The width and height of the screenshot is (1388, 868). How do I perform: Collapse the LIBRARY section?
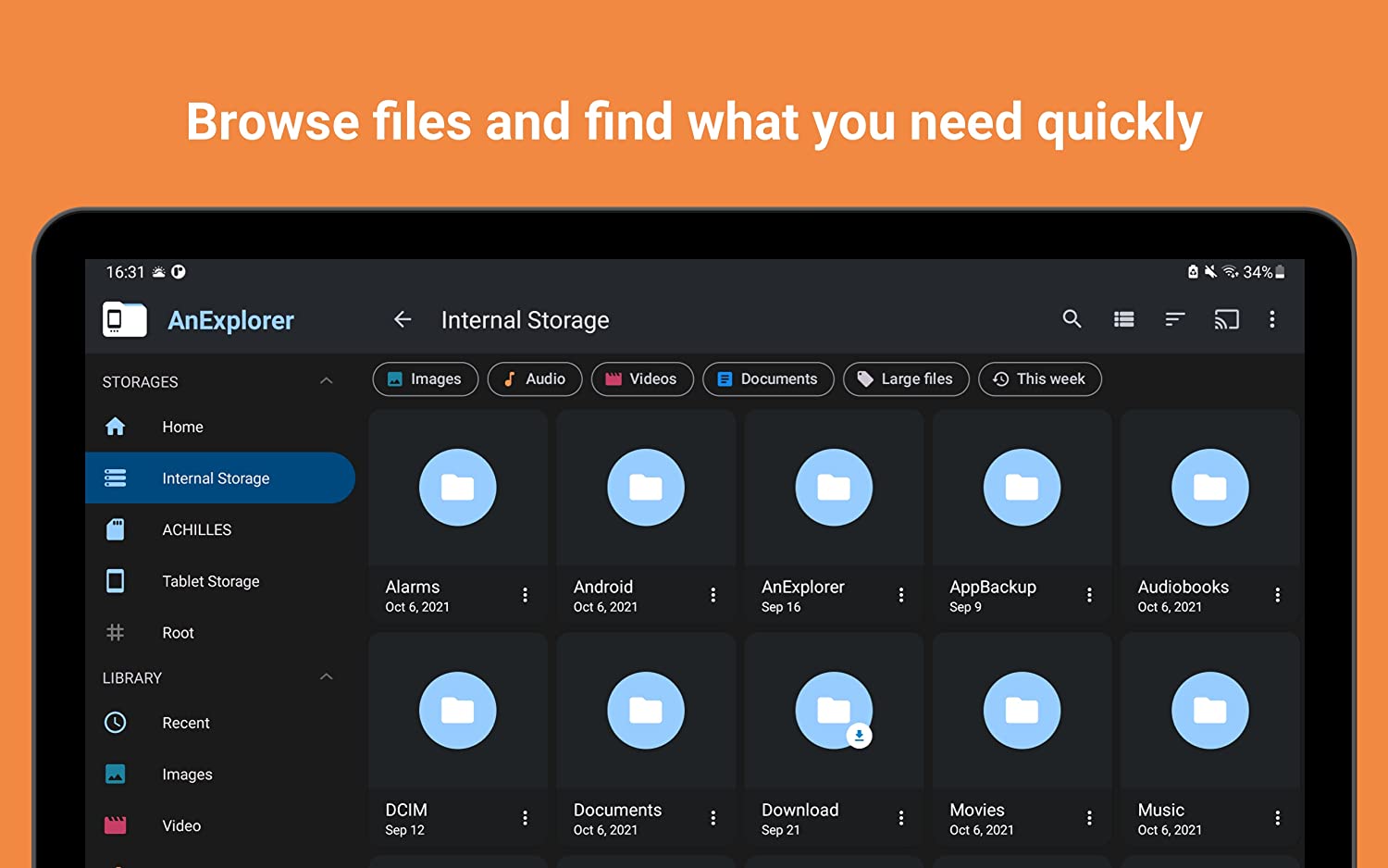[326, 676]
